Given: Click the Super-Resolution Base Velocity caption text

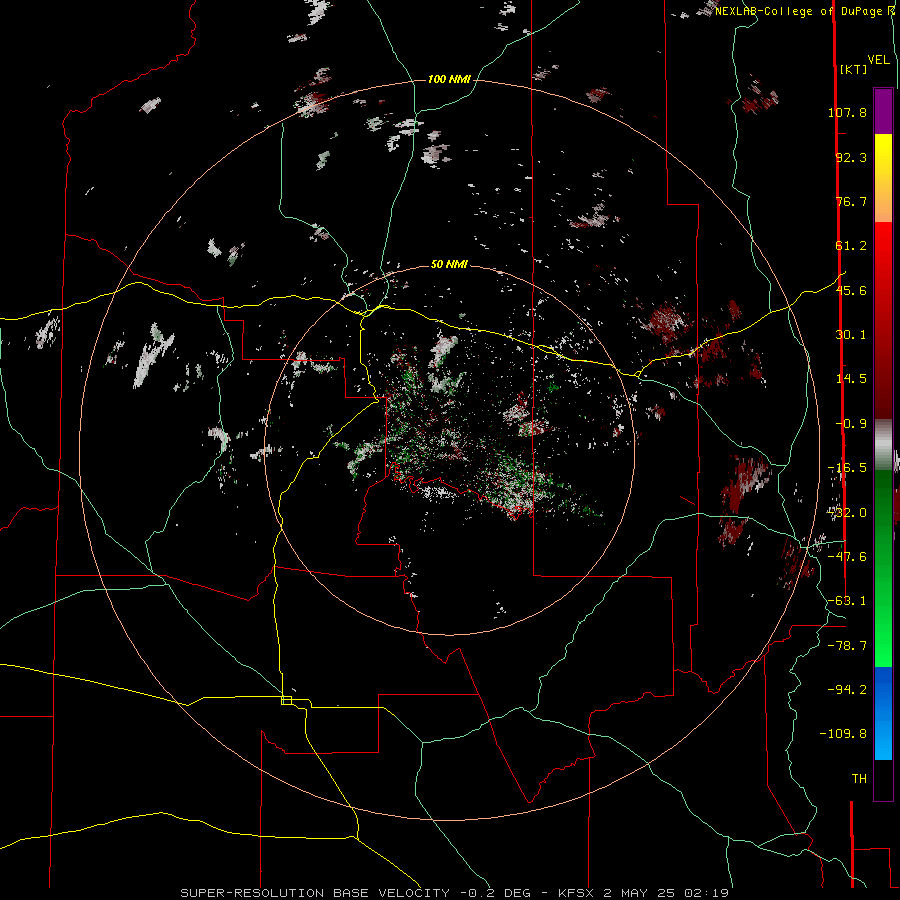Looking at the screenshot, I should pos(455,893).
